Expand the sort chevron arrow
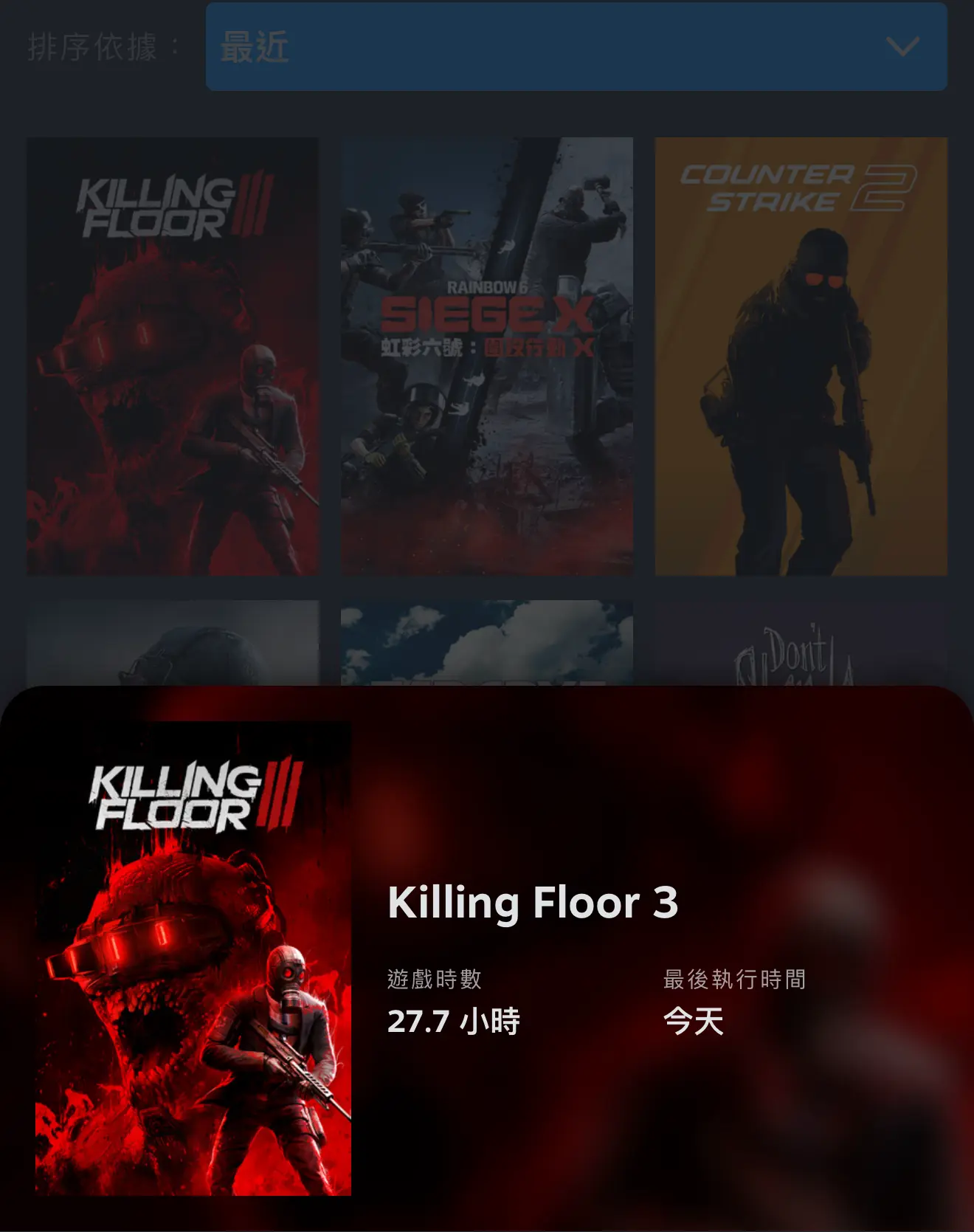Viewport: 974px width, 1232px height. coord(902,47)
